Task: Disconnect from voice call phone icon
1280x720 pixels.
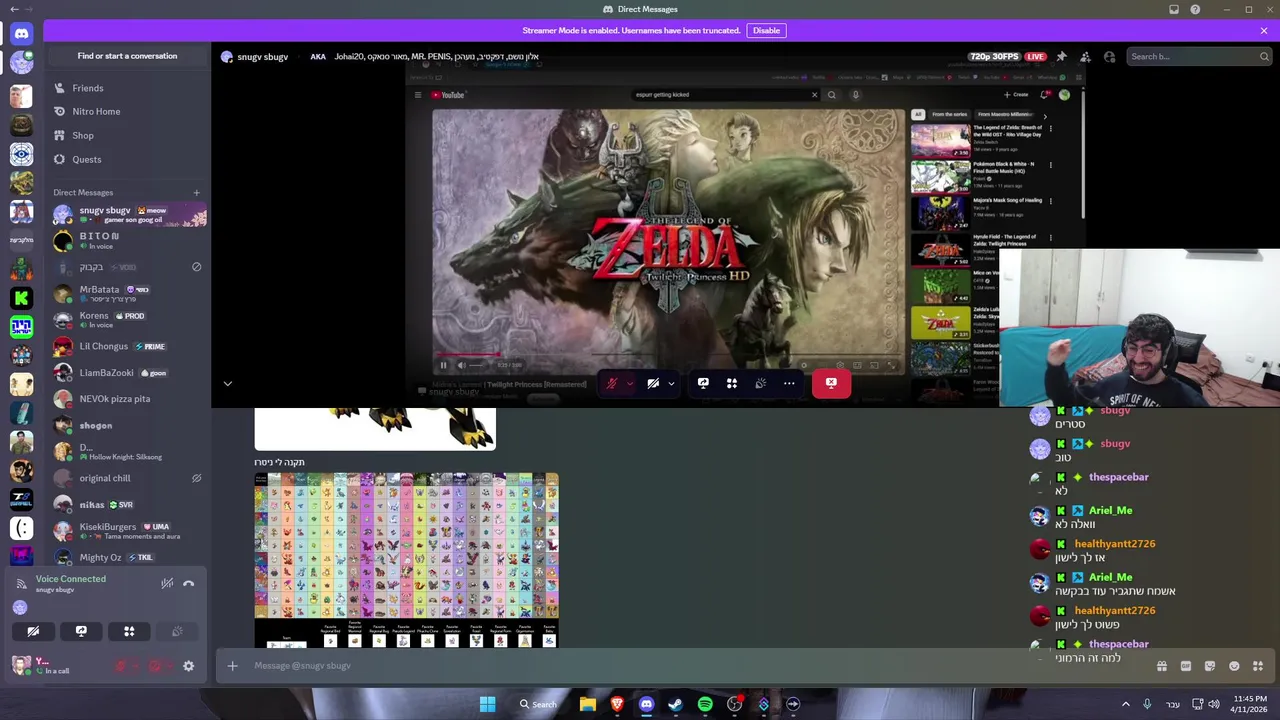Action: pyautogui.click(x=189, y=583)
